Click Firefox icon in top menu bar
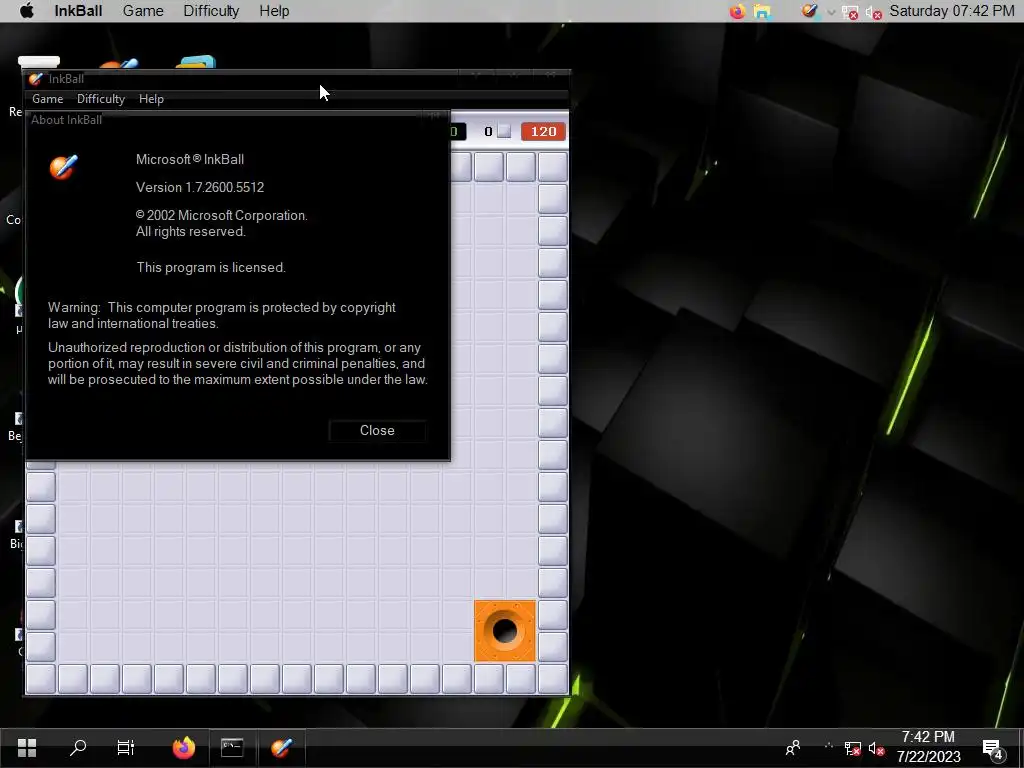This screenshot has width=1024, height=768. click(x=737, y=11)
